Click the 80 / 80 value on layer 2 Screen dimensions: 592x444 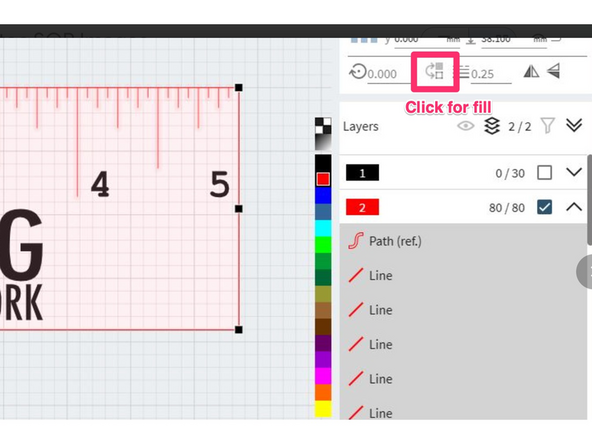click(x=507, y=208)
